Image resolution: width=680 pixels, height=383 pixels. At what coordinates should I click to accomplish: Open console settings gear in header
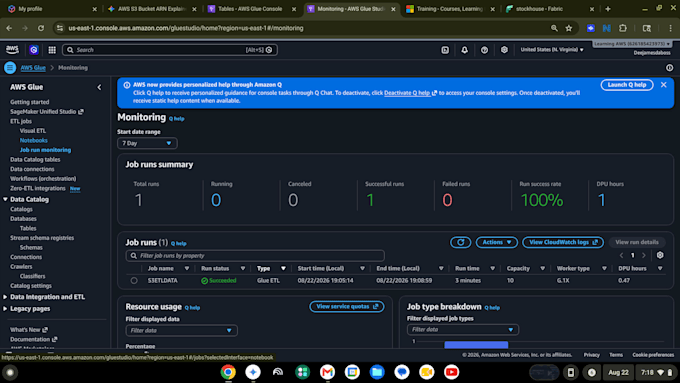504,50
